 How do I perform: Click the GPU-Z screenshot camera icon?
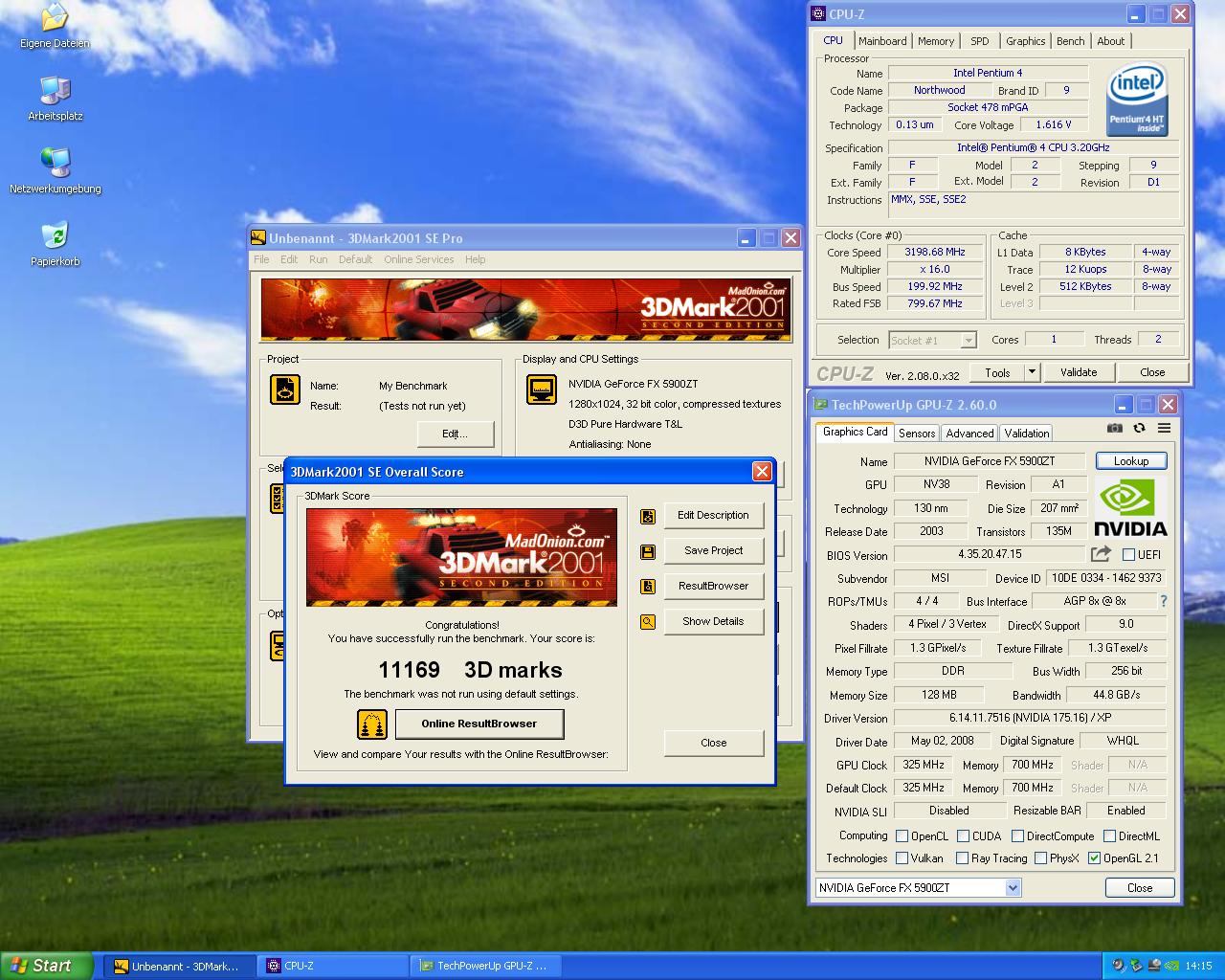(x=1114, y=428)
